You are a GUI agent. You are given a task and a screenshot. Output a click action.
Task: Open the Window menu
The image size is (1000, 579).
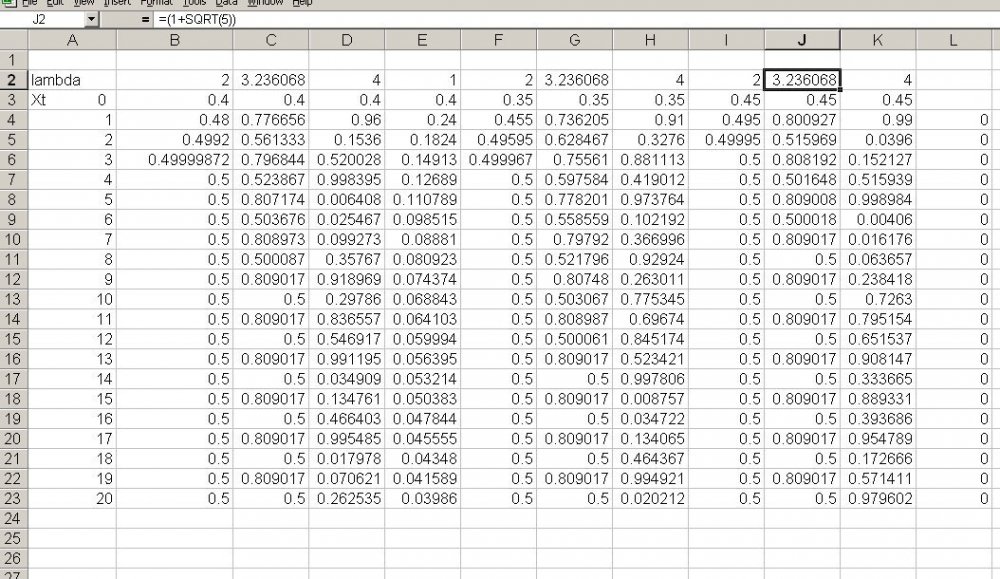(266, 3)
